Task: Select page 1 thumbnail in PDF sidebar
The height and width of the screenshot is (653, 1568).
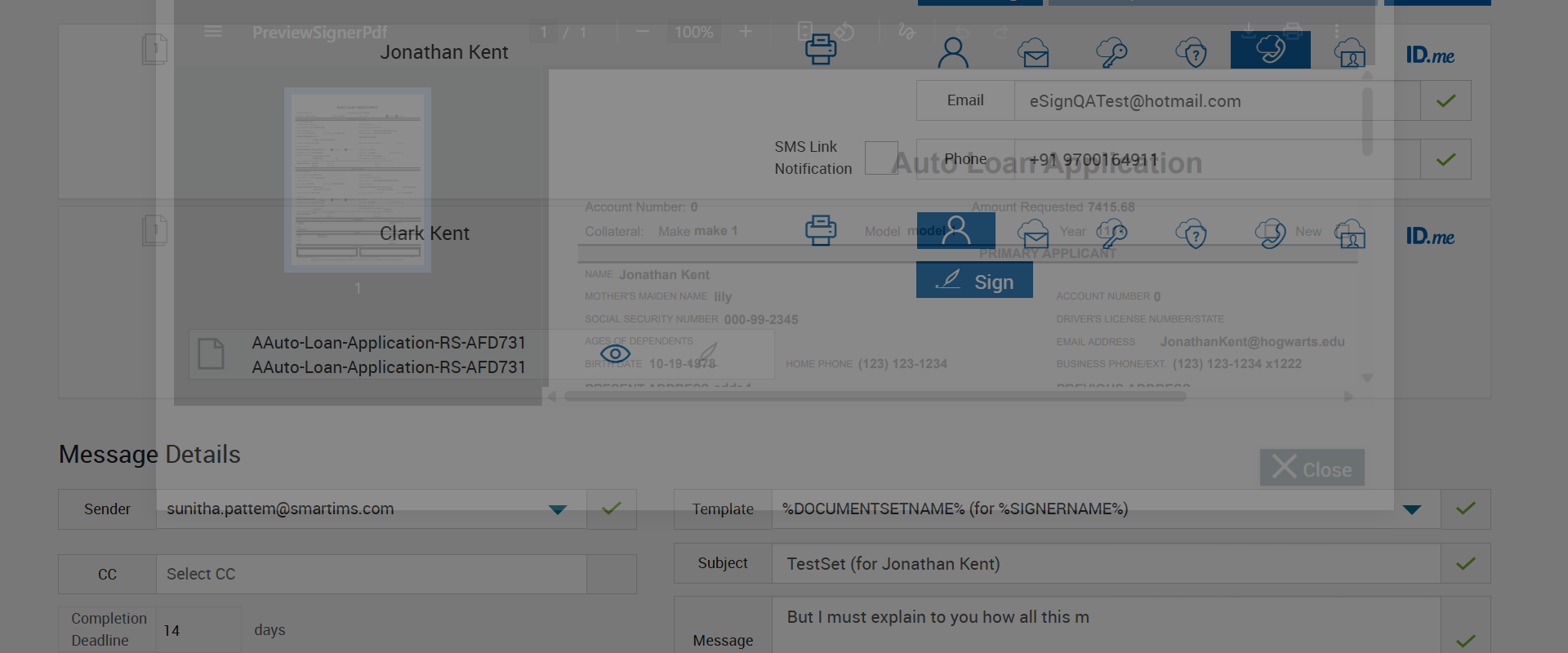Action: pos(358,180)
